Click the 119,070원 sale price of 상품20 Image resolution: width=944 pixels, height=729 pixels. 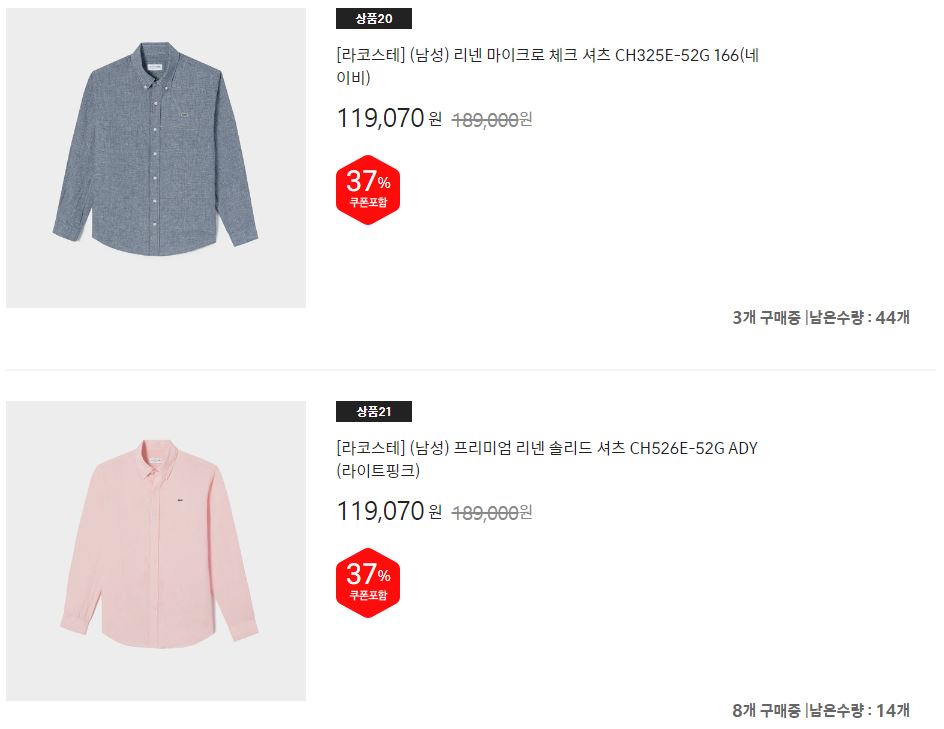[389, 118]
